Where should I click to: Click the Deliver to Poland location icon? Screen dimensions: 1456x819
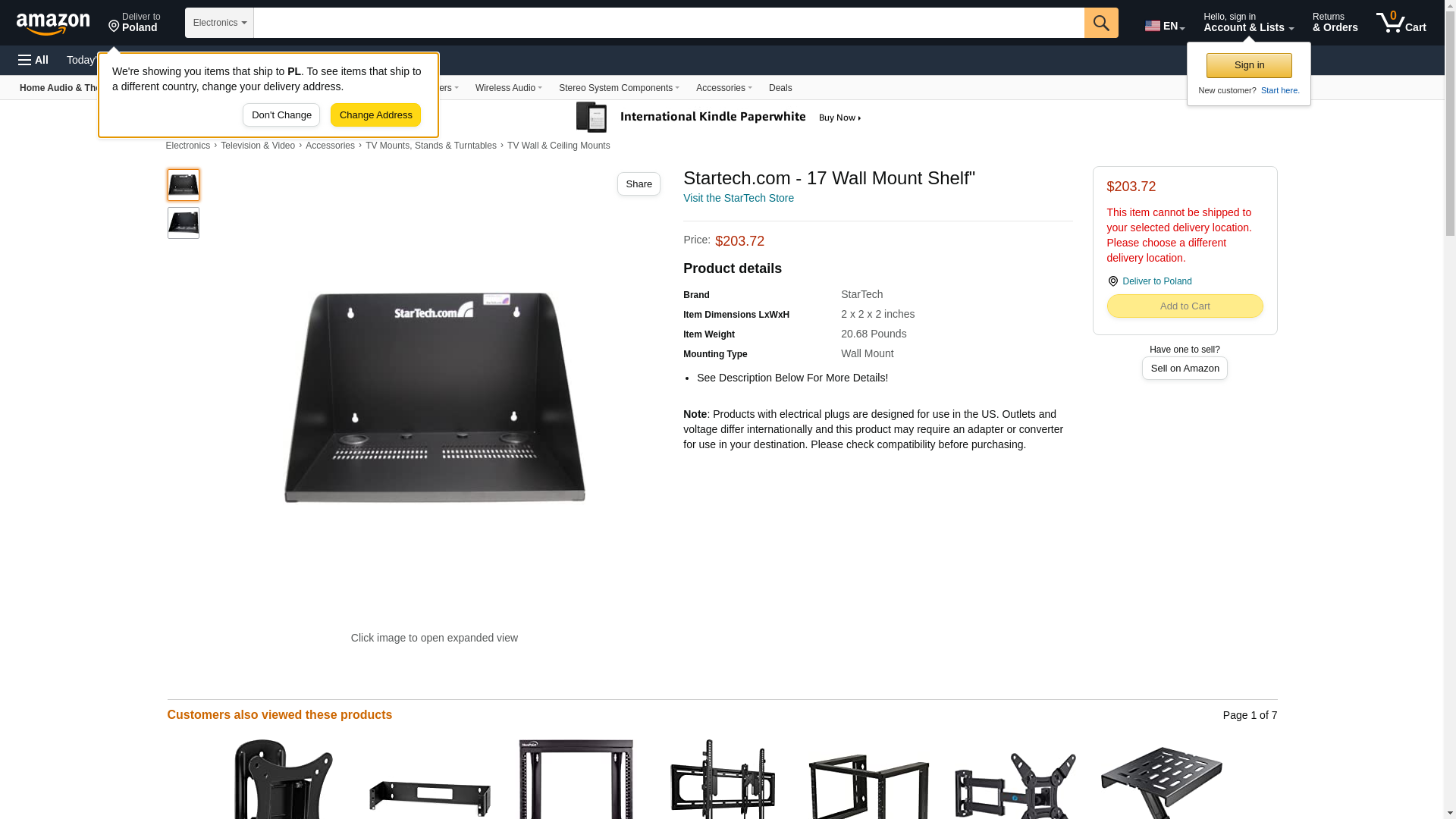pyautogui.click(x=114, y=27)
